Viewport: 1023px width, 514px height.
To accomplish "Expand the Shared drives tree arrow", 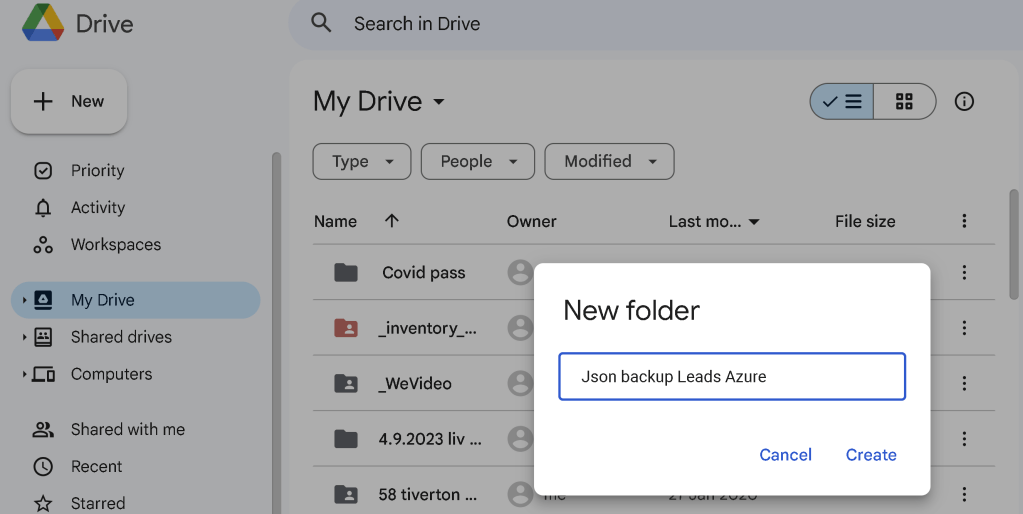I will click(x=24, y=337).
